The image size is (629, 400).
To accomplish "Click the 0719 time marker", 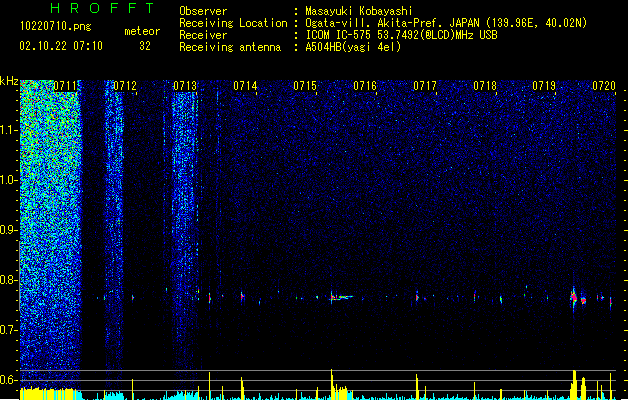I will click(544, 86).
